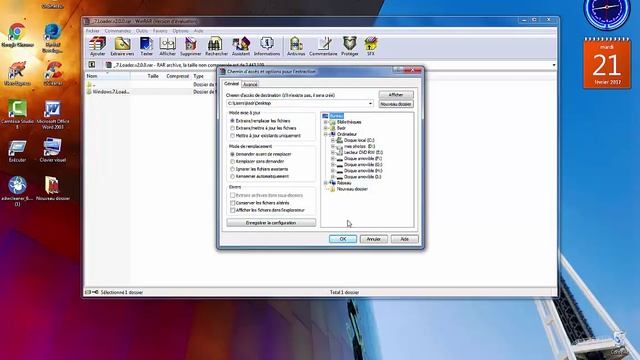The image size is (640, 360).
Task: Open the Fichier menu
Action: click(x=93, y=31)
